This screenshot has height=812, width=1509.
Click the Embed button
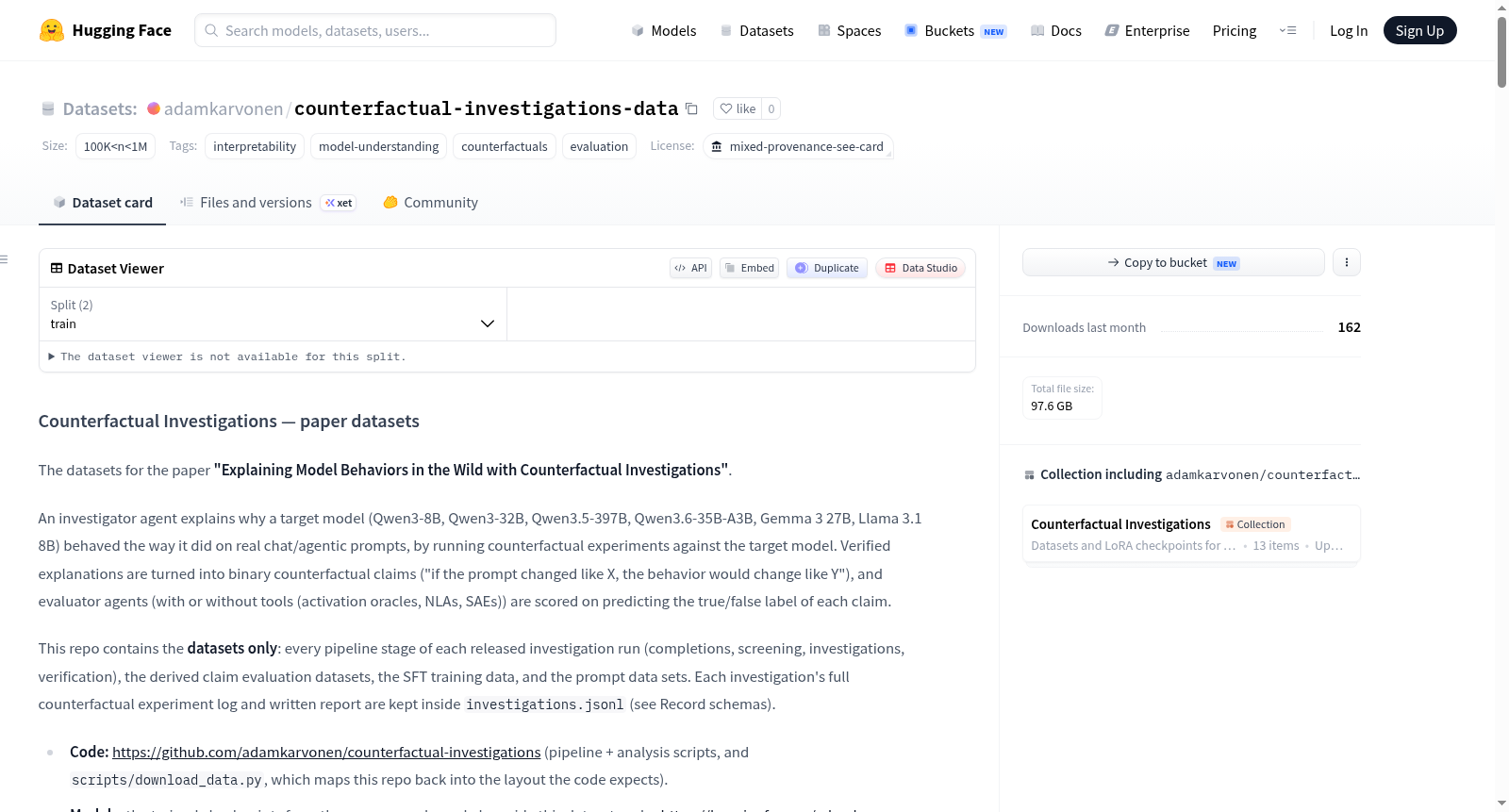750,268
